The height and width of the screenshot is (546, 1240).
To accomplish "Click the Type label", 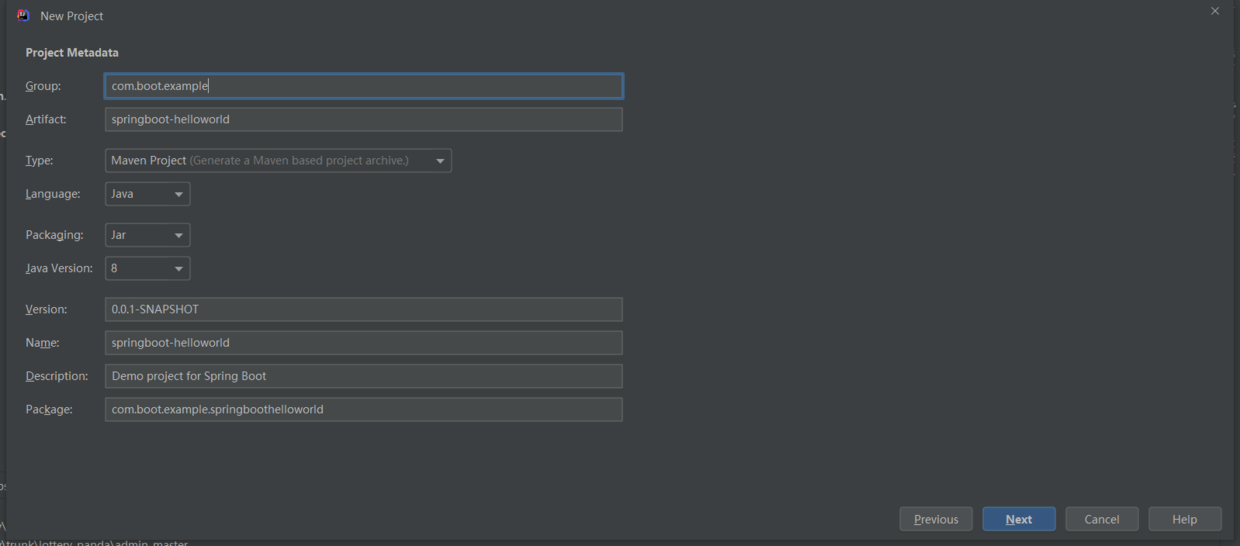I will (x=40, y=160).
